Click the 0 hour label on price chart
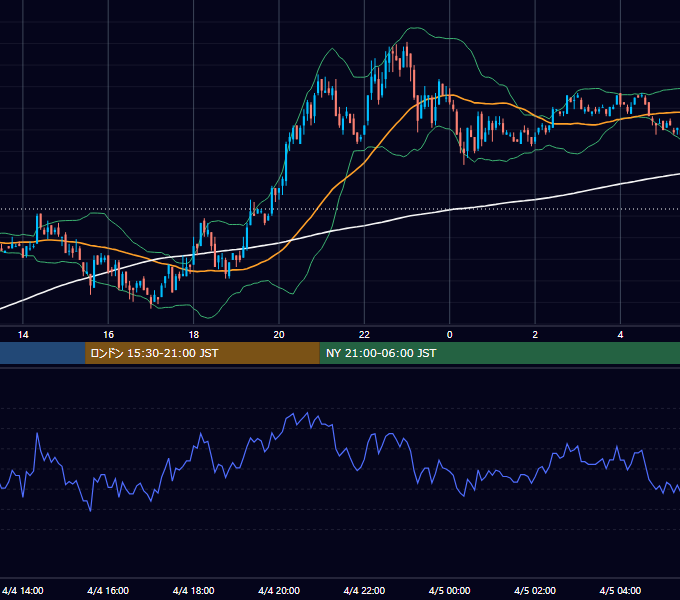The width and height of the screenshot is (680, 600). pyautogui.click(x=450, y=335)
